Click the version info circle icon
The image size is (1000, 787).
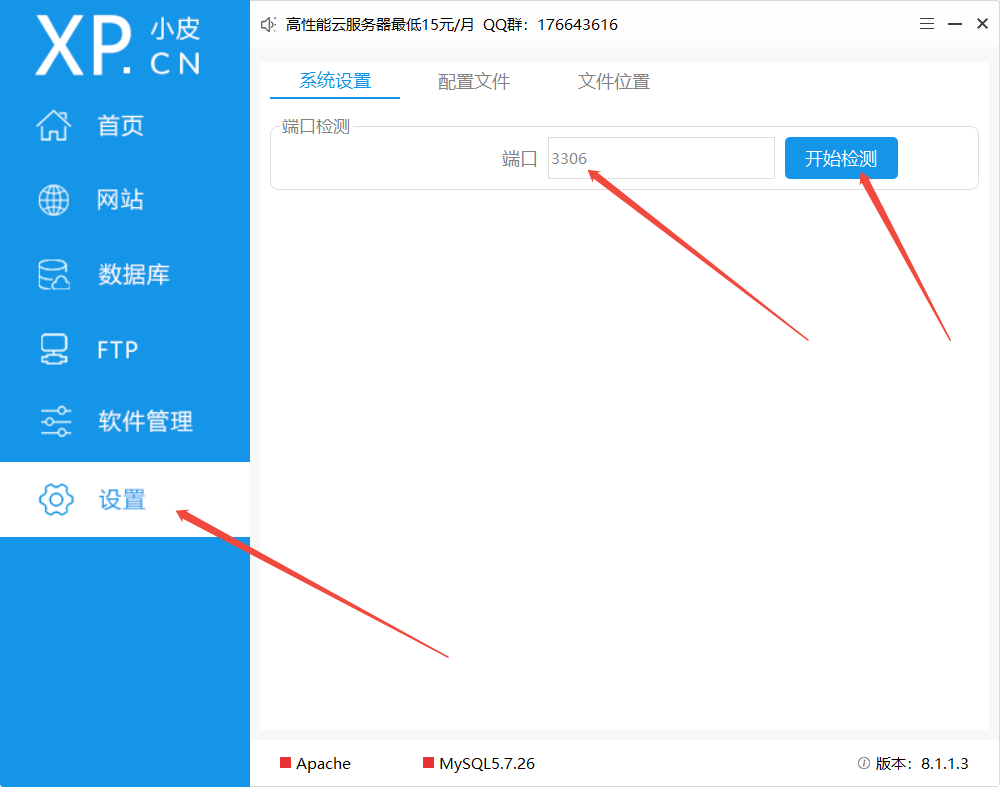[864, 764]
